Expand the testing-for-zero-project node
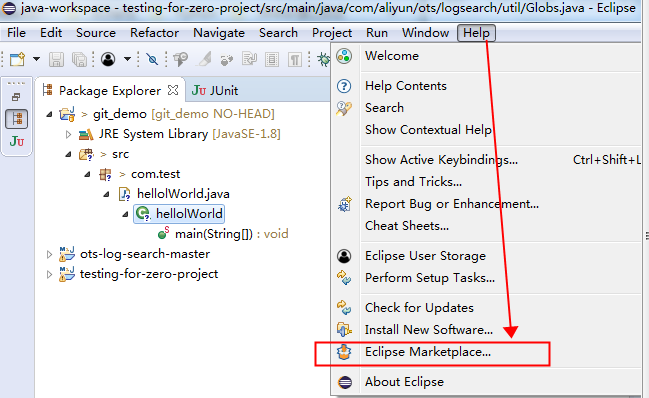The width and height of the screenshot is (649, 398). 49,274
